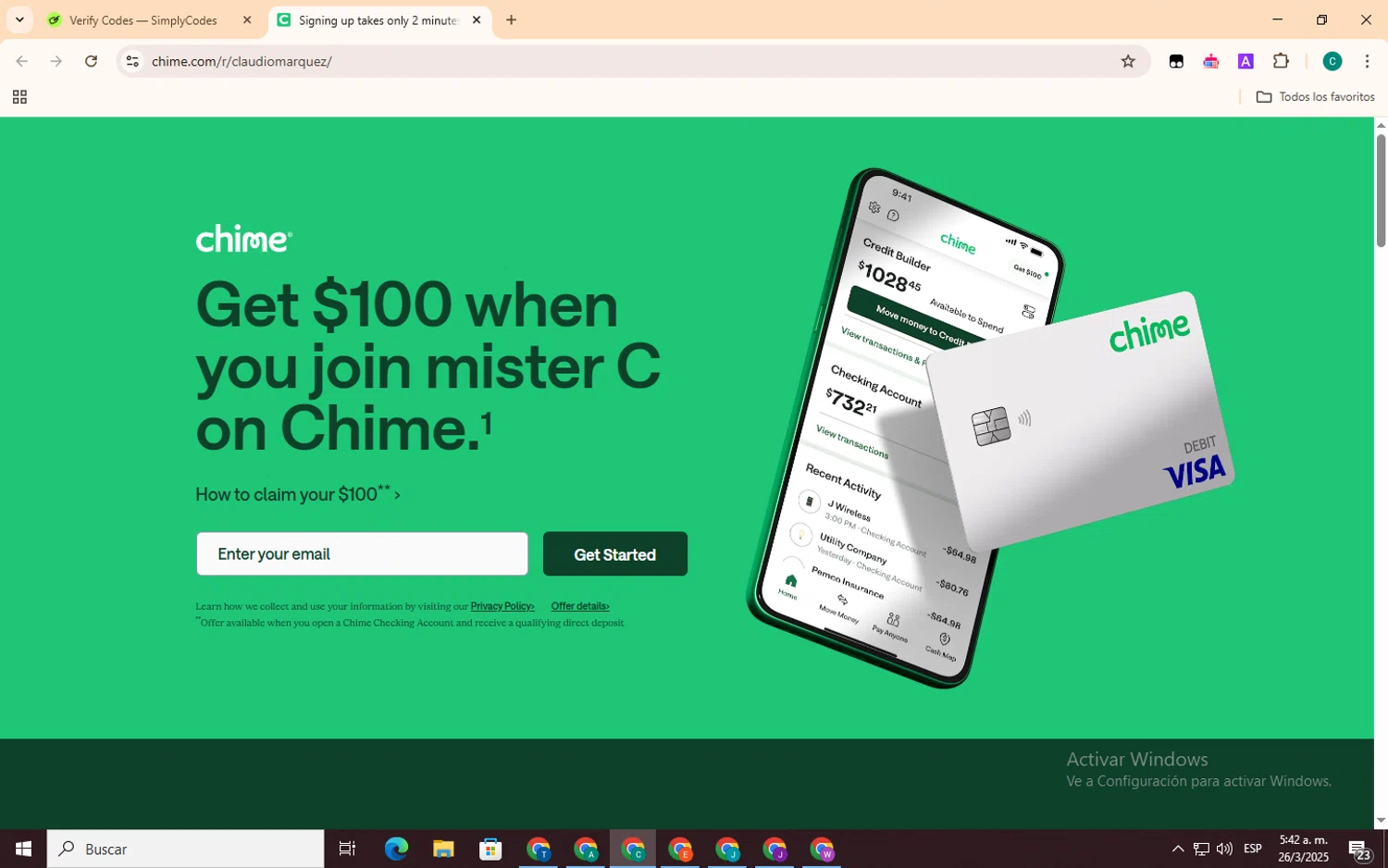Bookmark this page with the star icon
This screenshot has height=868, width=1388.
1127,61
